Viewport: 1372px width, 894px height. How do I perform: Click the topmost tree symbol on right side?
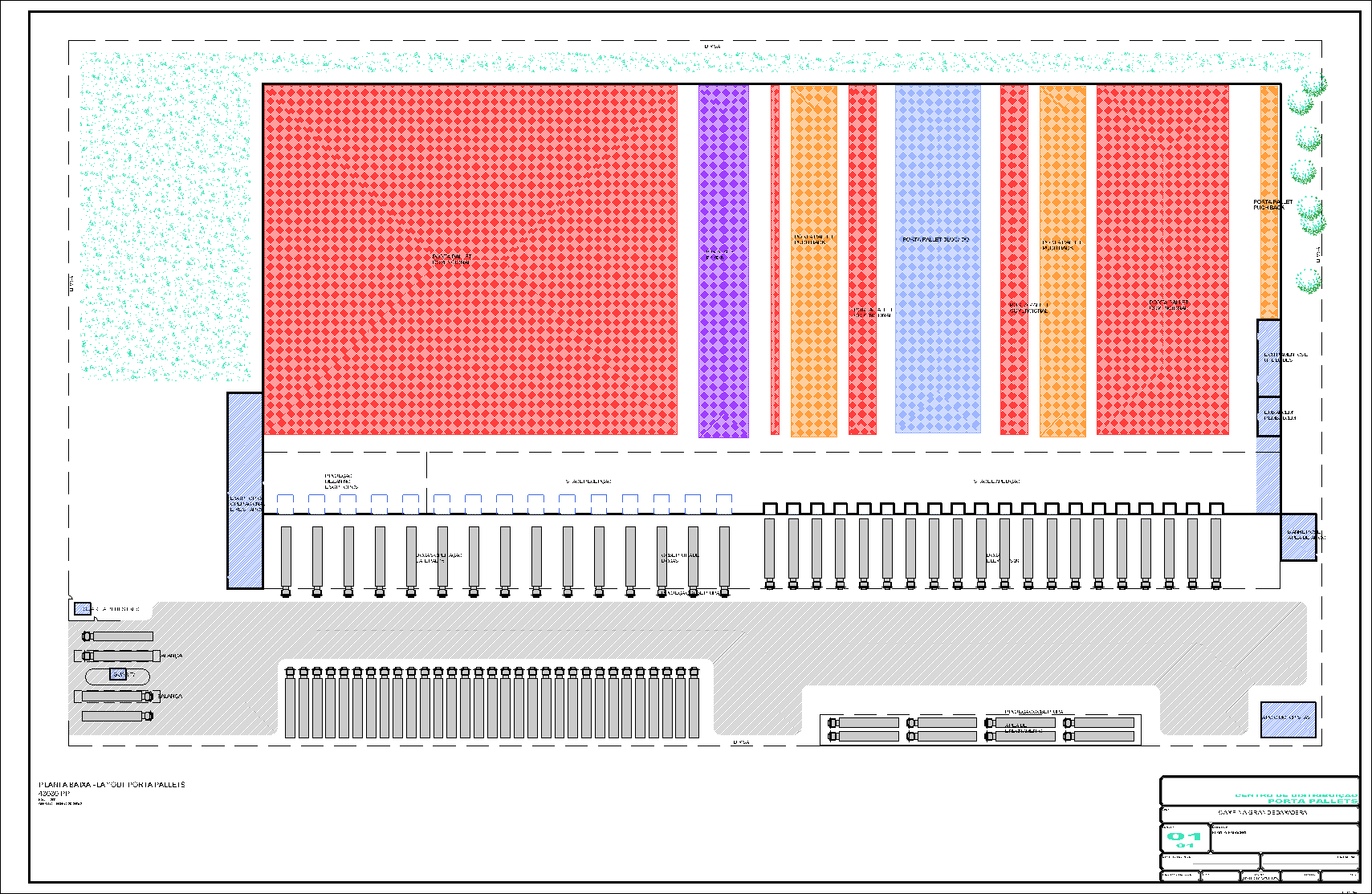1309,84
